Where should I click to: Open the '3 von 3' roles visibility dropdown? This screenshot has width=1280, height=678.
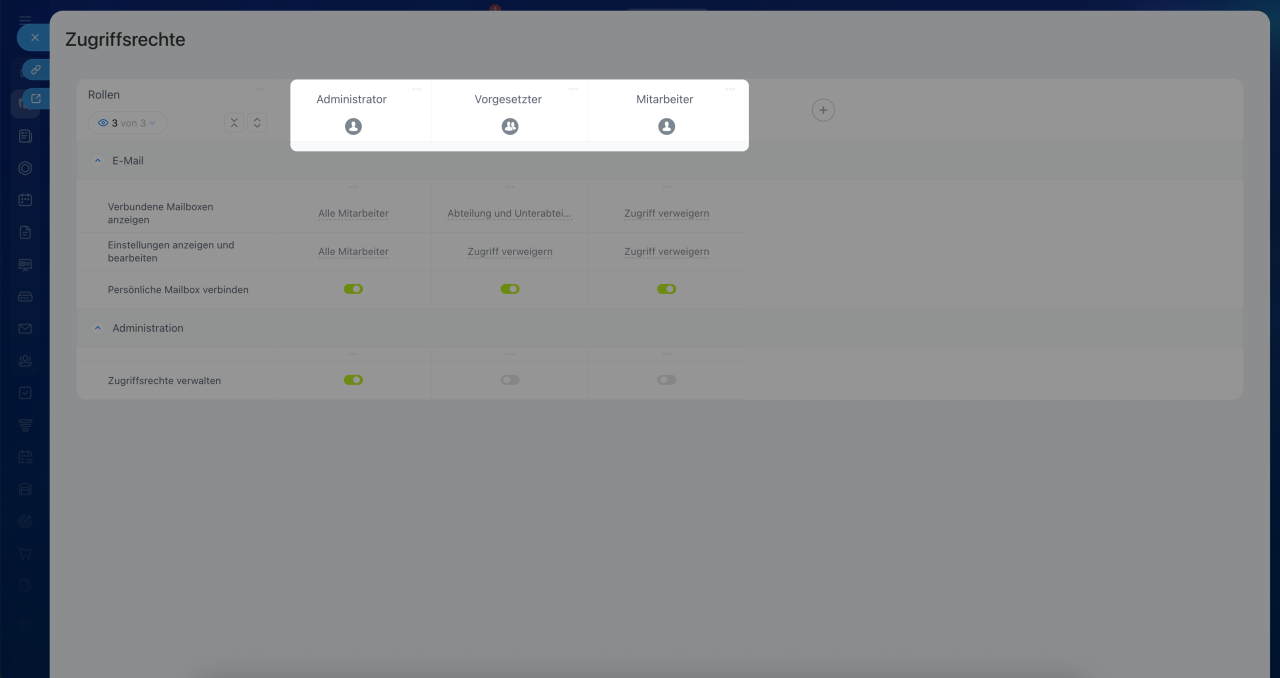coord(128,123)
